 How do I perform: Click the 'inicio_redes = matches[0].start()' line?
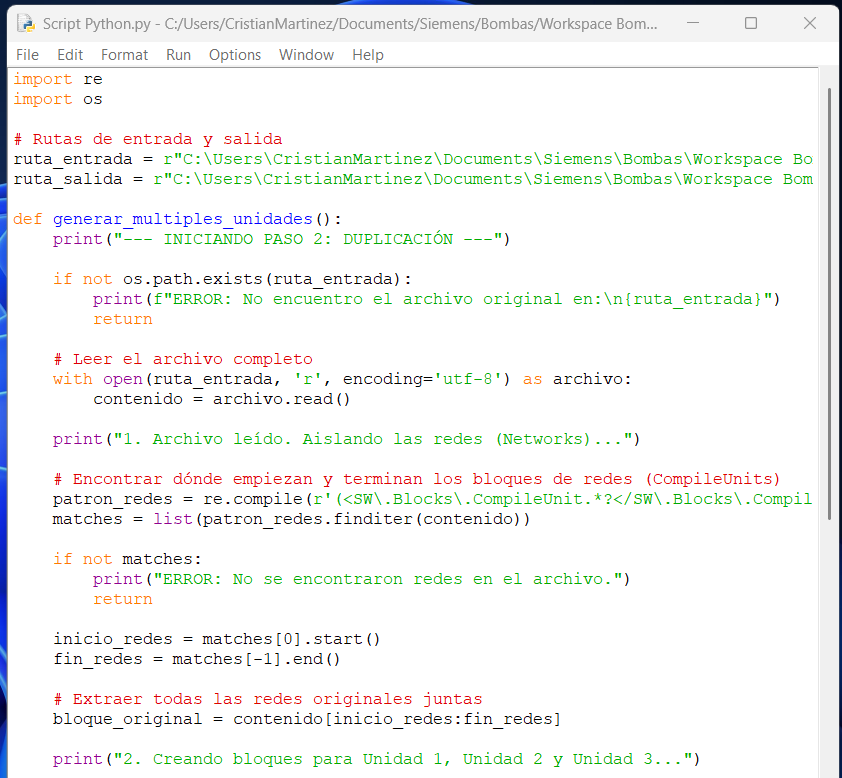tap(216, 639)
